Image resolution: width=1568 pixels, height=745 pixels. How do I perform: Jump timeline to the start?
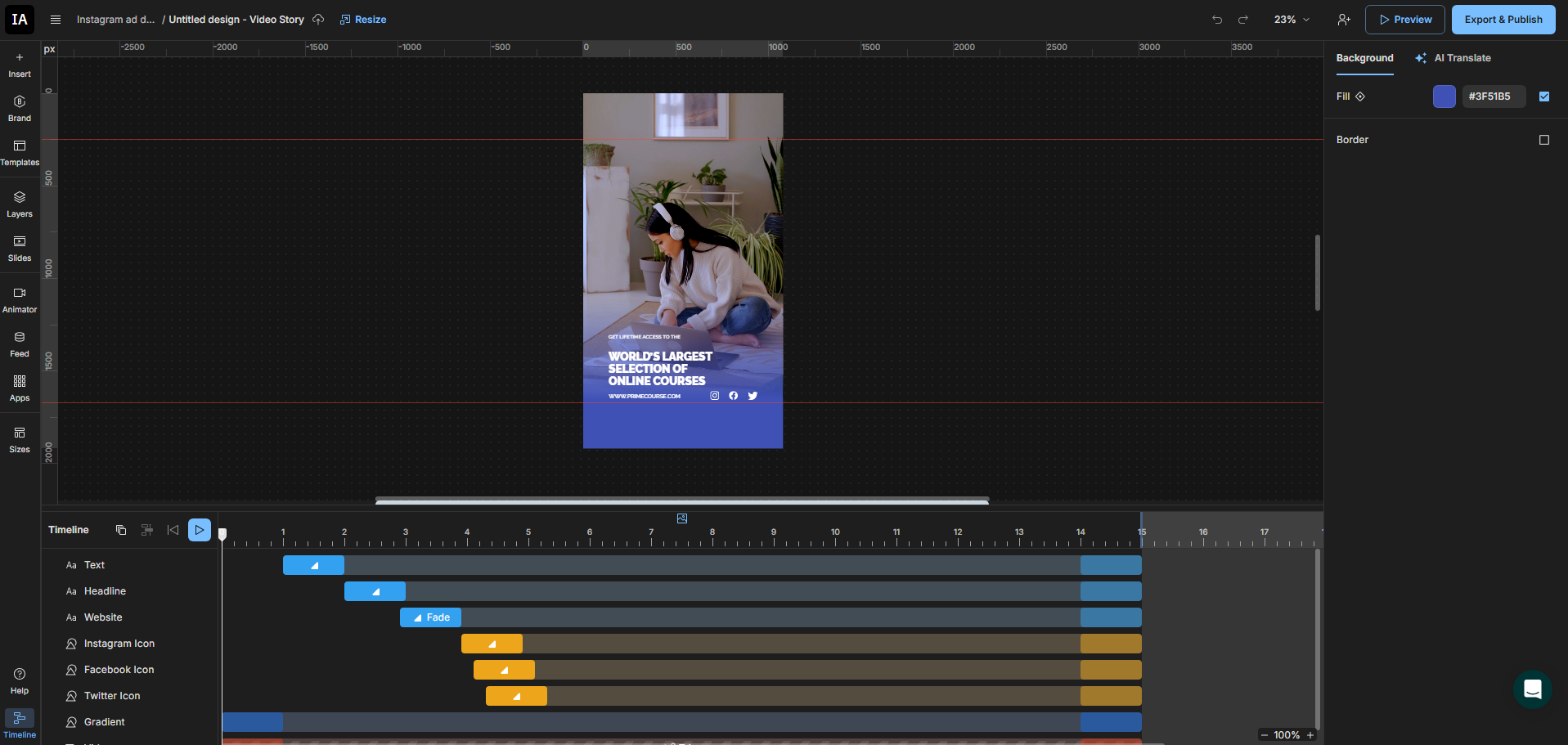[x=173, y=530]
